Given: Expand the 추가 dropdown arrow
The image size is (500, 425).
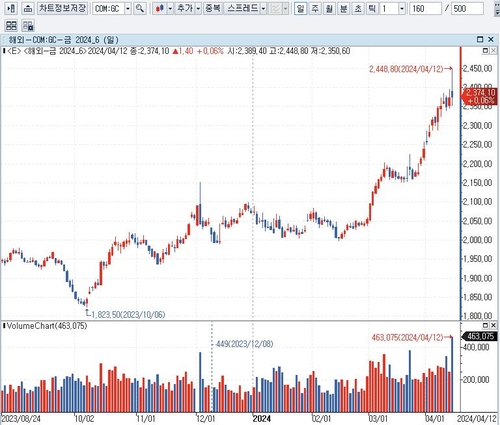Looking at the screenshot, I should point(198,8).
